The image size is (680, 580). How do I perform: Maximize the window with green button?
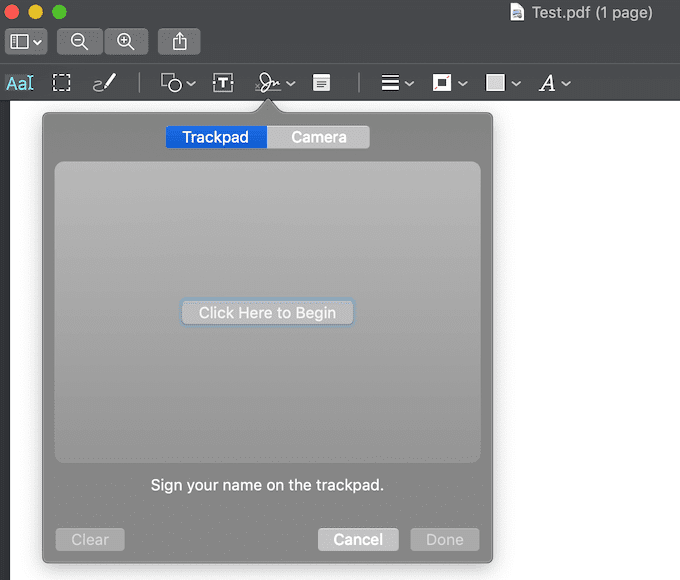[59, 12]
